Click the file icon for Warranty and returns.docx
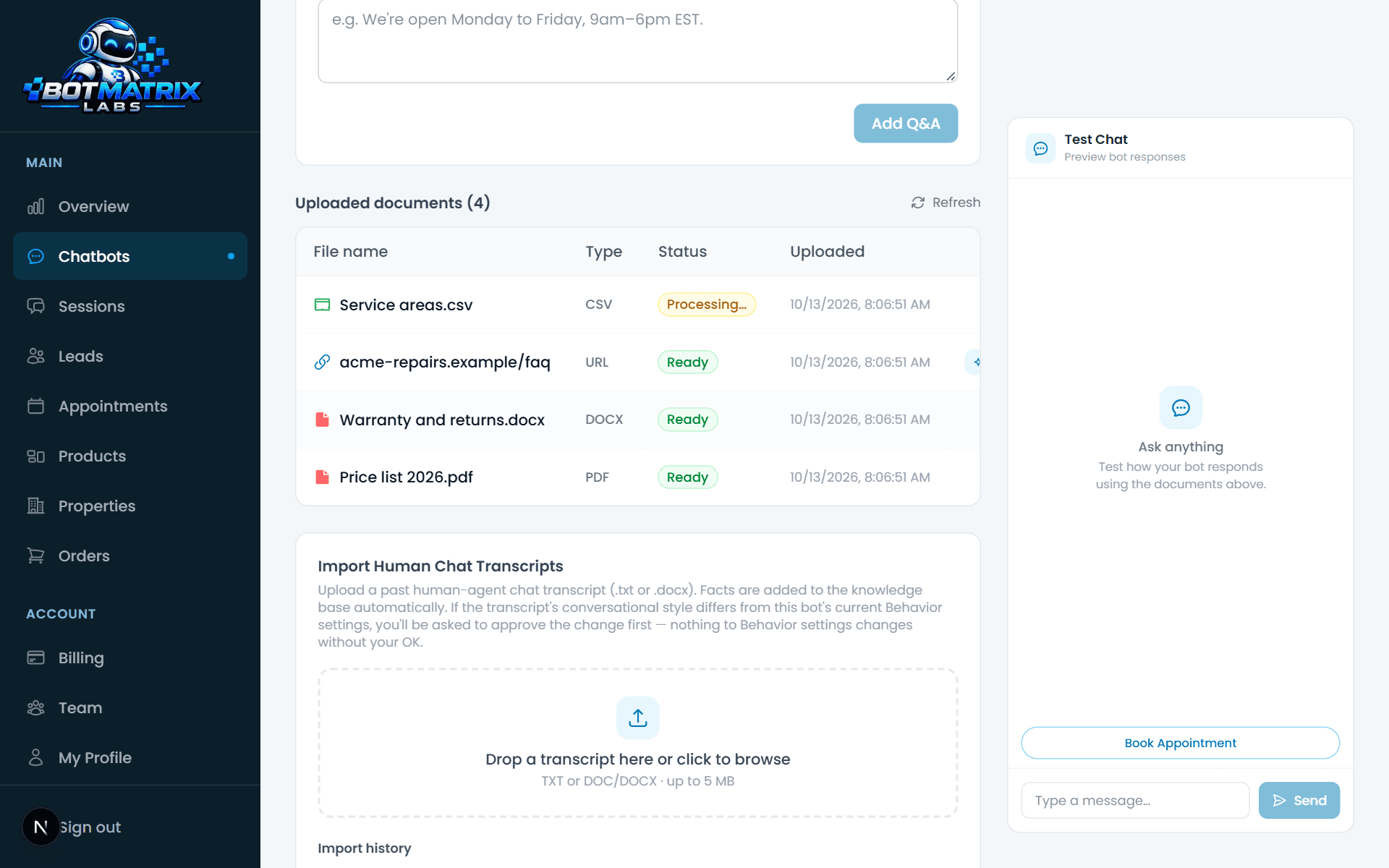1389x868 pixels. point(322,420)
